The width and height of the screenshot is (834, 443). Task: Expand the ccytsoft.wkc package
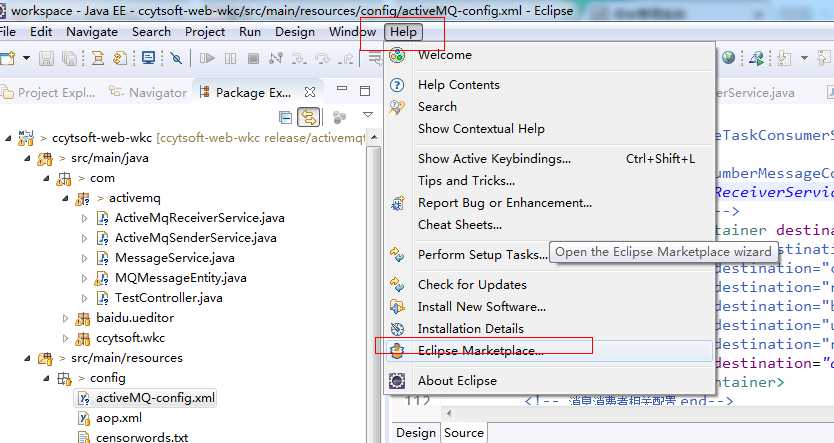65,338
